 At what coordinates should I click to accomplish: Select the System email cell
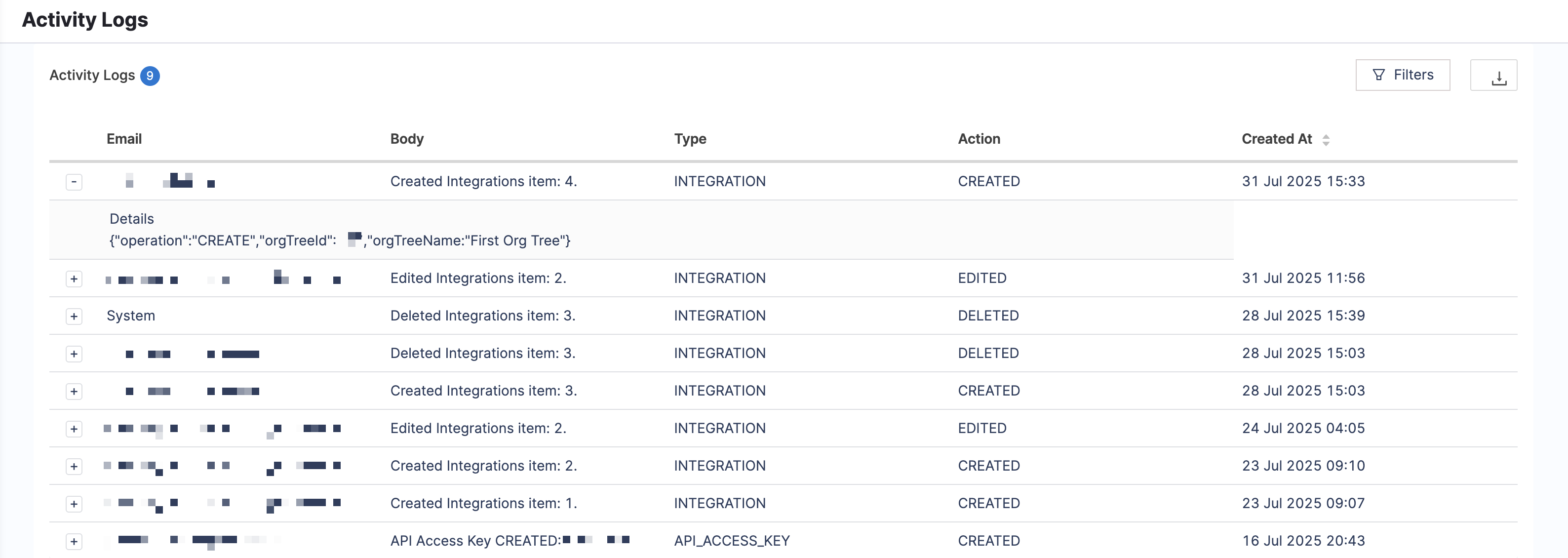pos(131,316)
